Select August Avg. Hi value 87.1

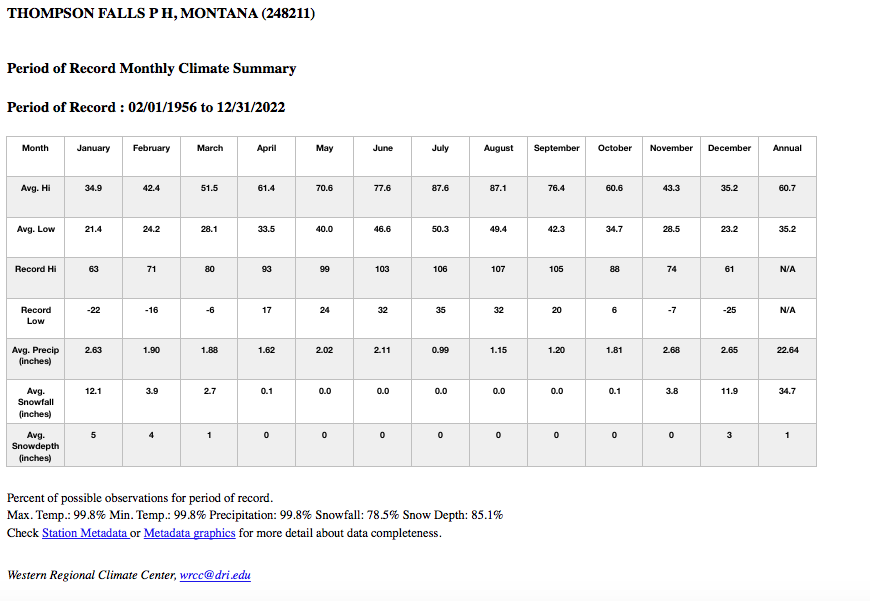coord(498,188)
